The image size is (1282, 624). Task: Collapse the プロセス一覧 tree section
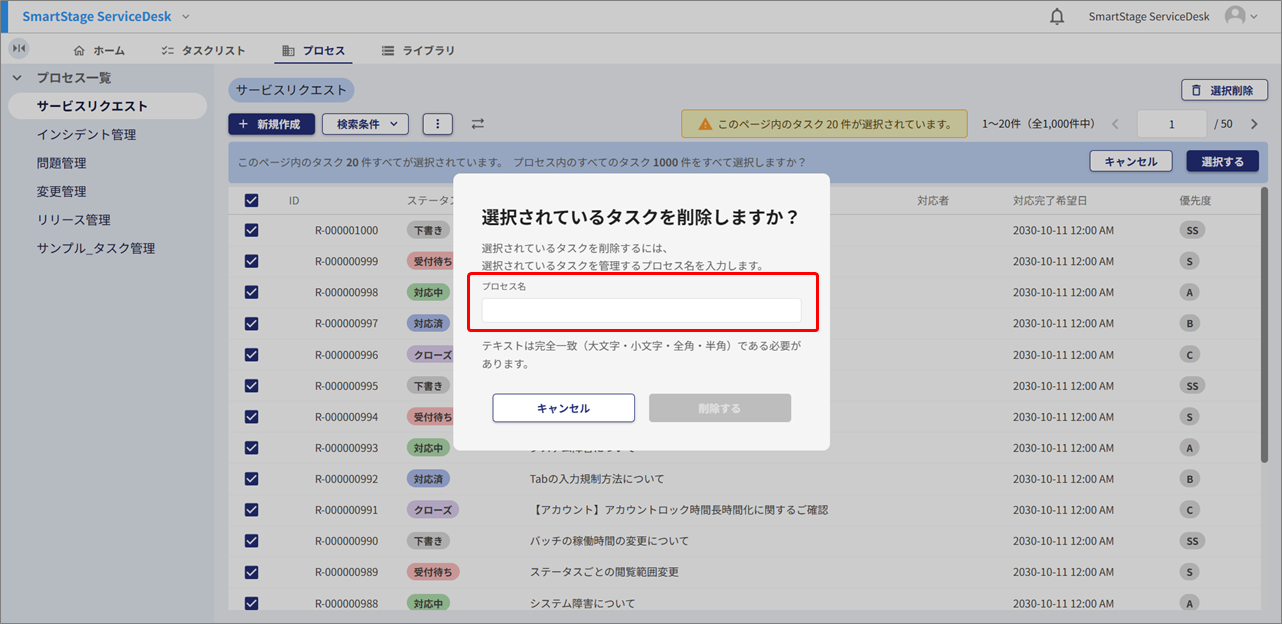(x=17, y=78)
